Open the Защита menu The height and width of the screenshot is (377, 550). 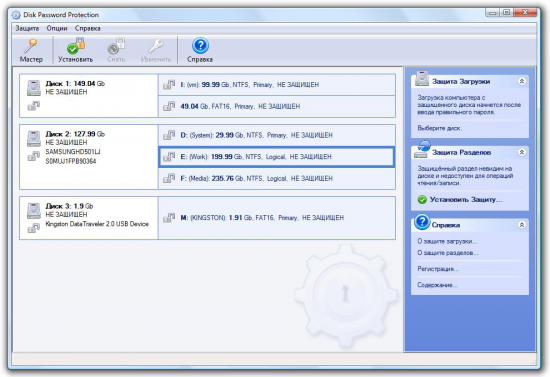pos(27,28)
